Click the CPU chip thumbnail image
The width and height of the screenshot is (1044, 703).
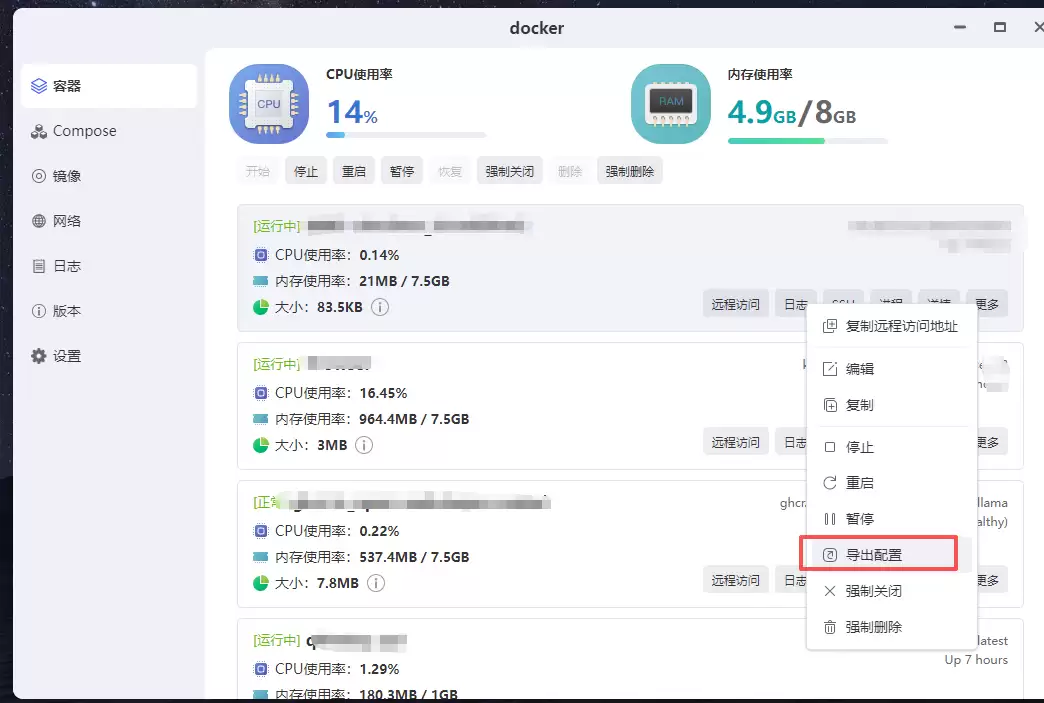tap(269, 104)
